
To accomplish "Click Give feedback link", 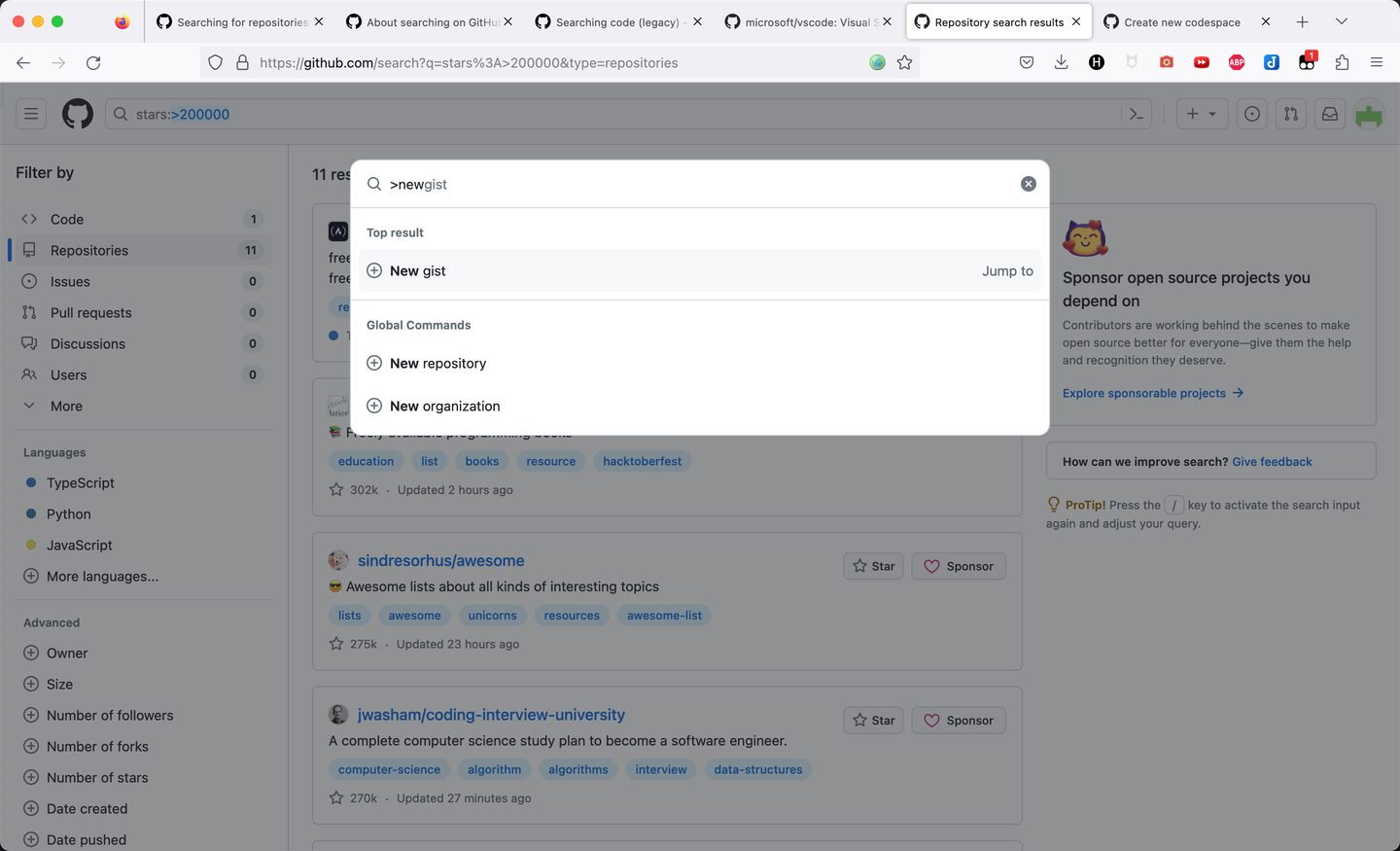I will [1272, 462].
